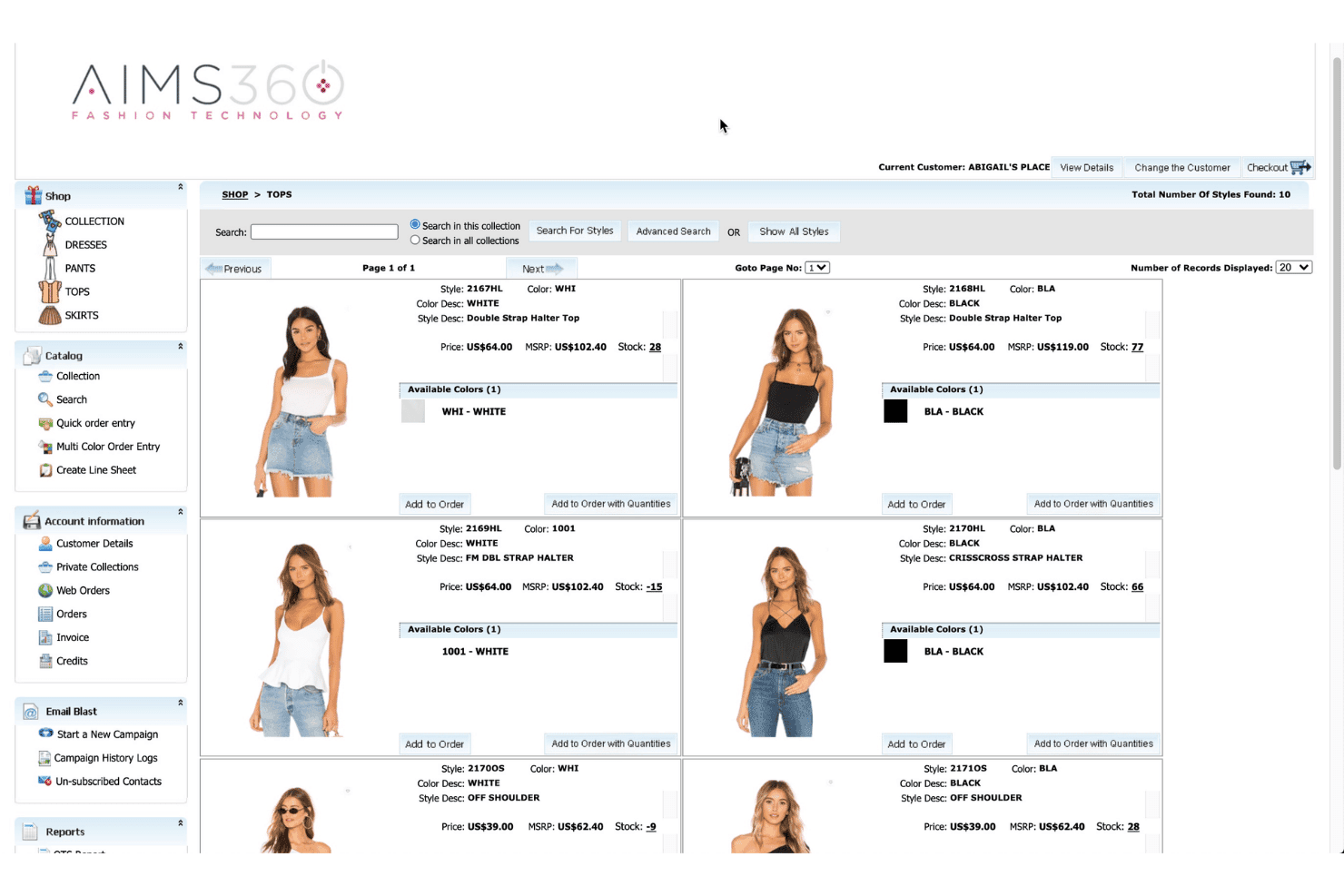
Task: Click the Catalog Search magnifier icon
Action: pos(45,399)
